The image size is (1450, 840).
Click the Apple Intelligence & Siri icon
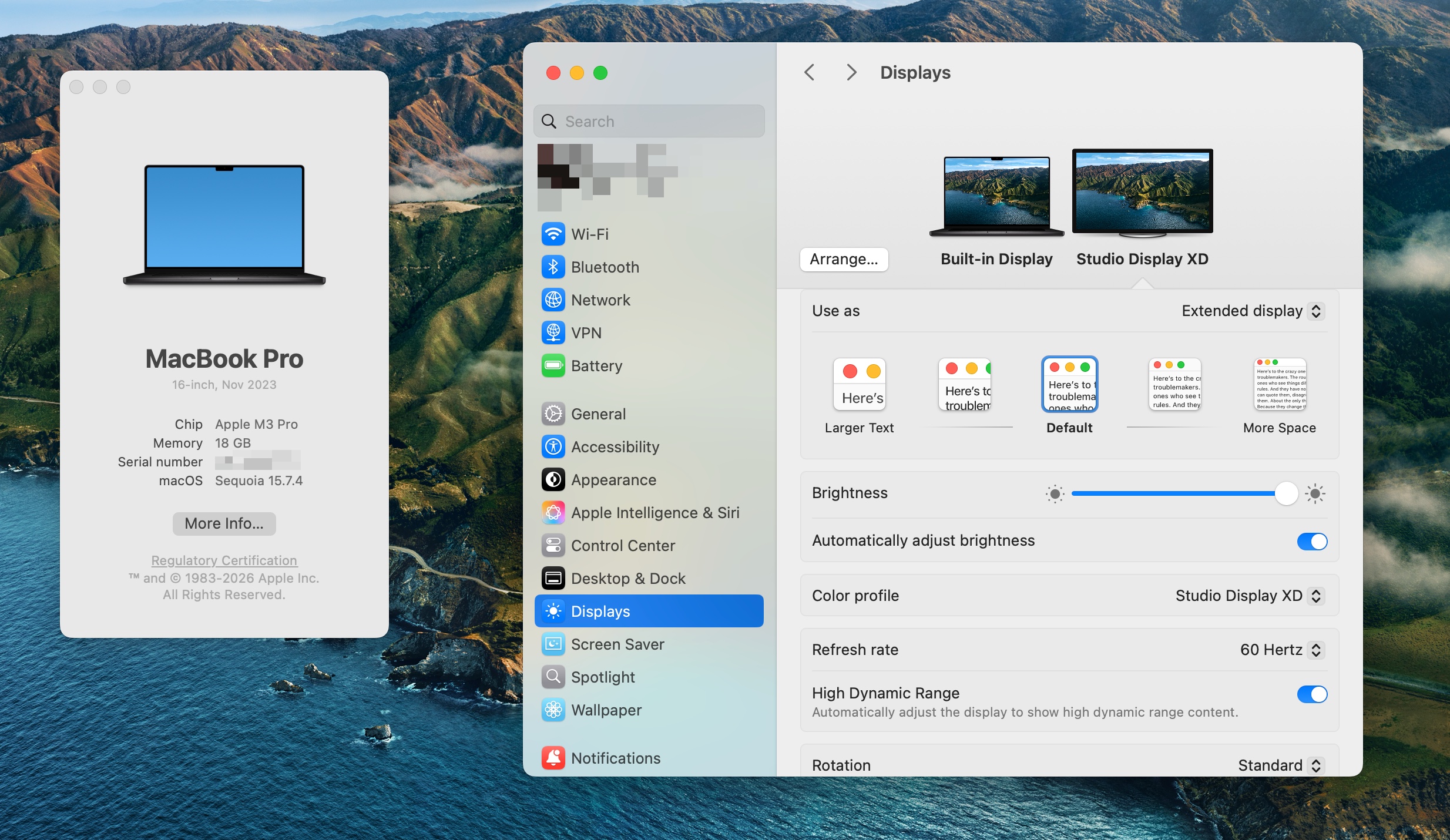tap(553, 513)
